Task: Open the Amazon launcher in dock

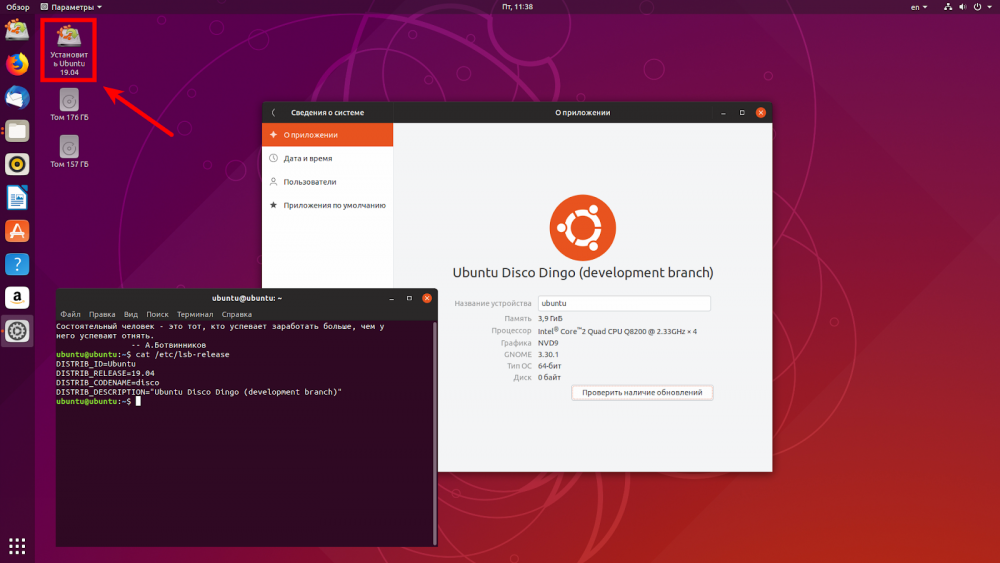Action: click(17, 298)
